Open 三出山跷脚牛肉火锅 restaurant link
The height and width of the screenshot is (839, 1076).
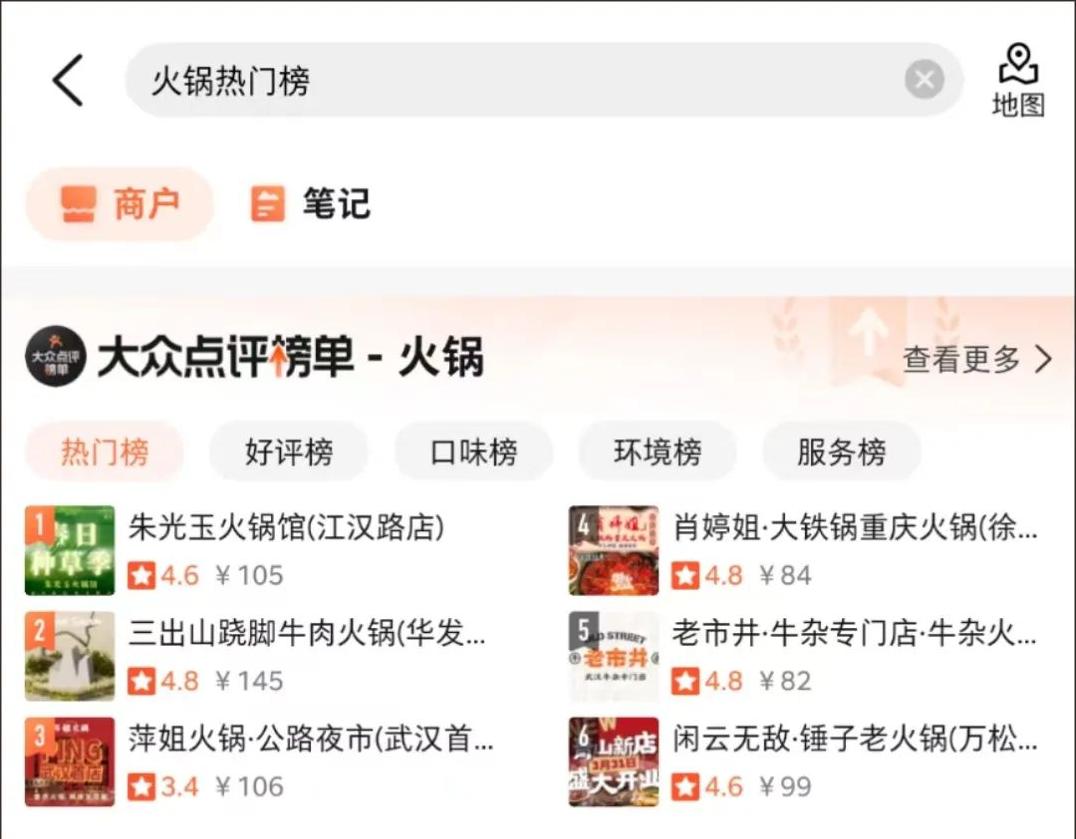(x=307, y=633)
